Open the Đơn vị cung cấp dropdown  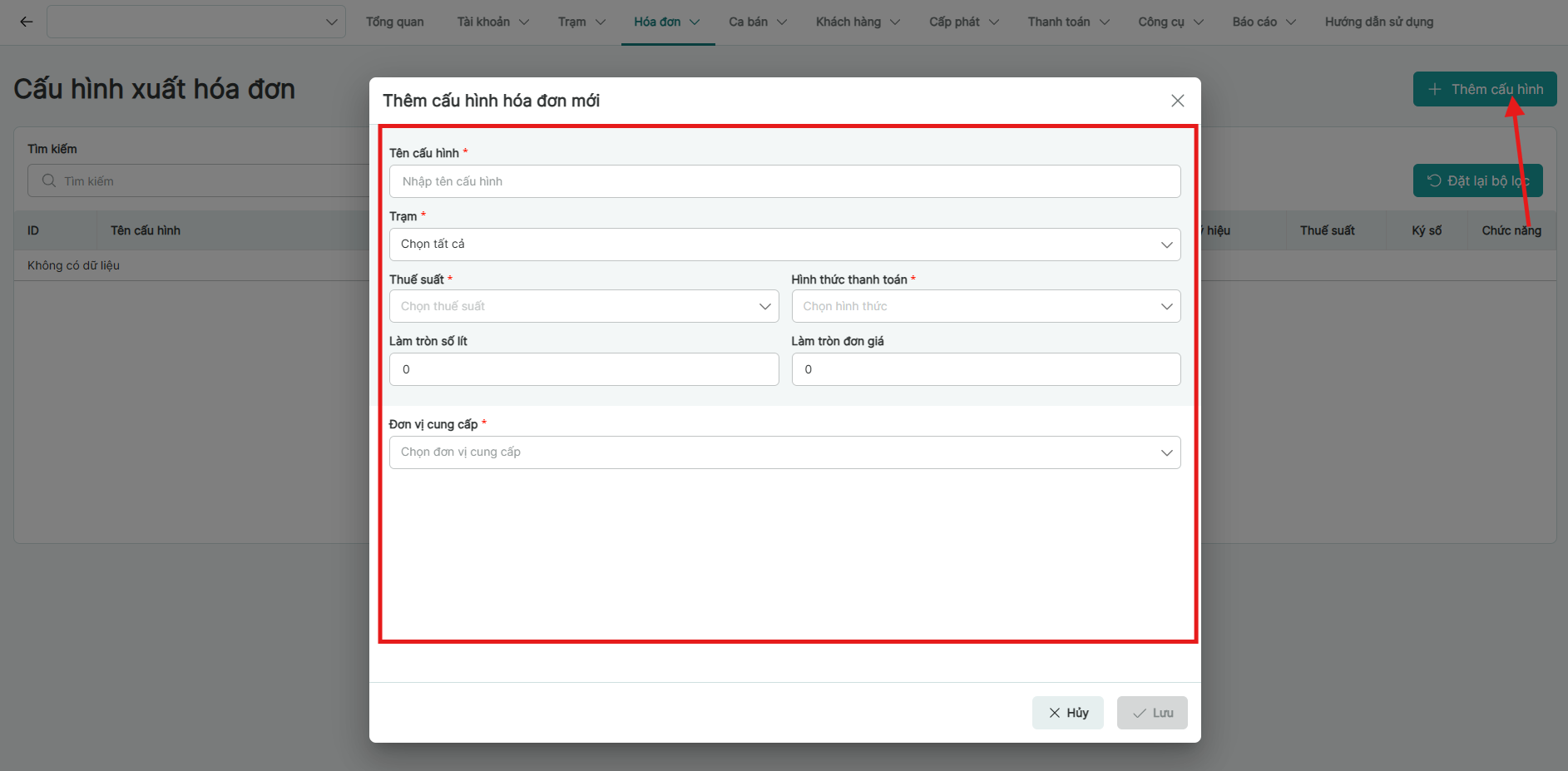click(x=784, y=452)
